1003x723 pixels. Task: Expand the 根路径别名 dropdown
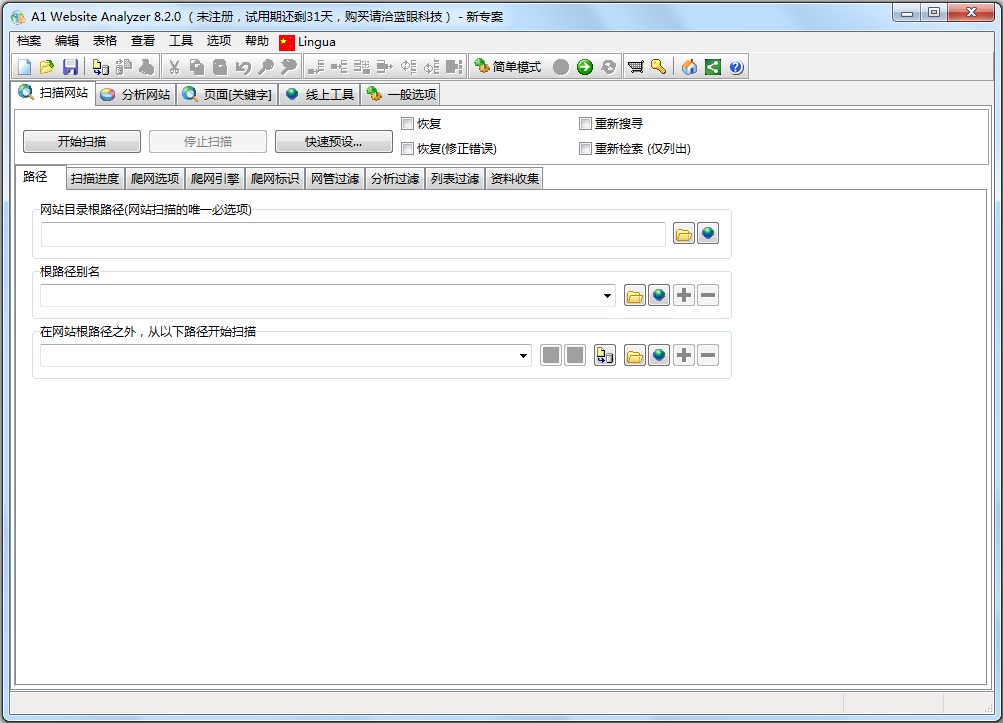pos(608,296)
